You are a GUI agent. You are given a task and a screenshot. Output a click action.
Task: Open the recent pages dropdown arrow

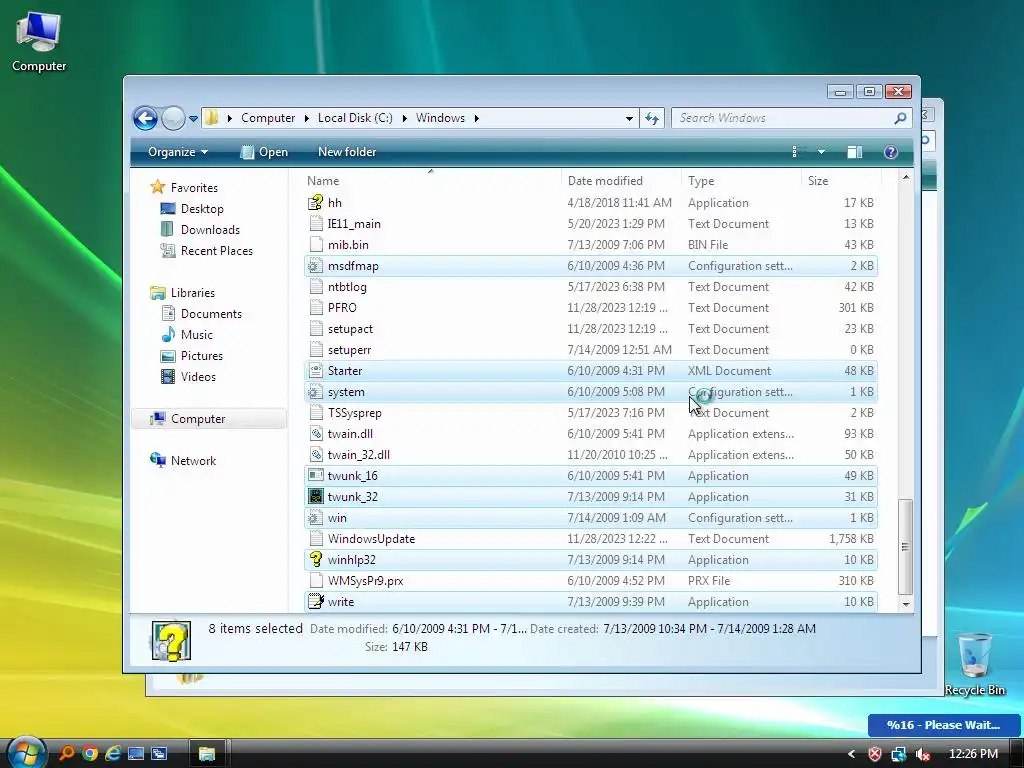(193, 119)
